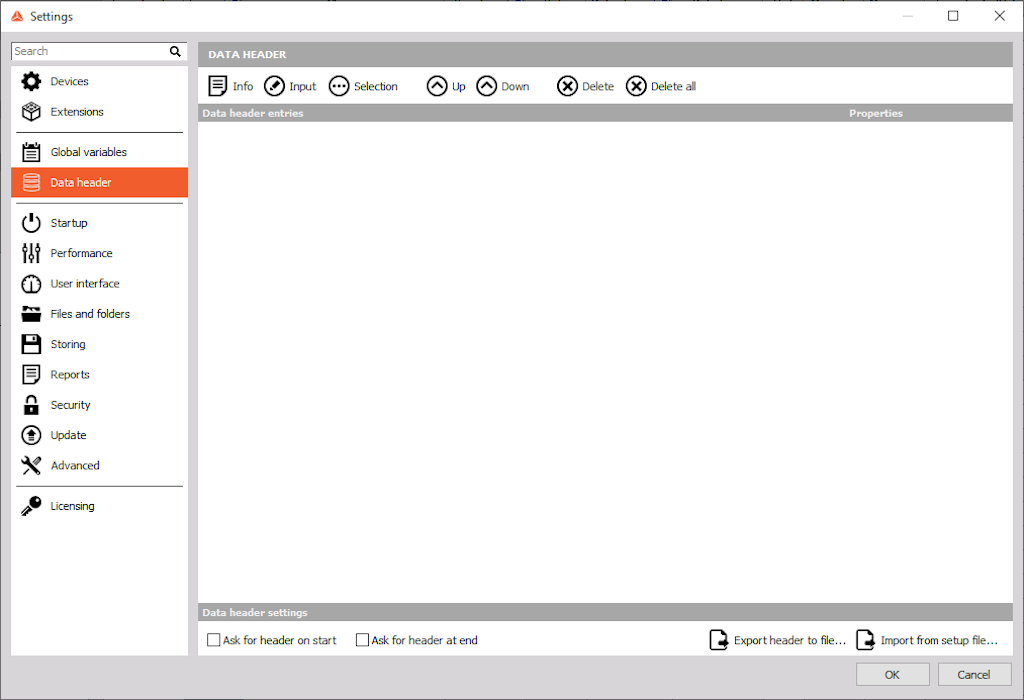This screenshot has width=1024, height=700.
Task: Confirm settings with OK
Action: pyautogui.click(x=892, y=675)
